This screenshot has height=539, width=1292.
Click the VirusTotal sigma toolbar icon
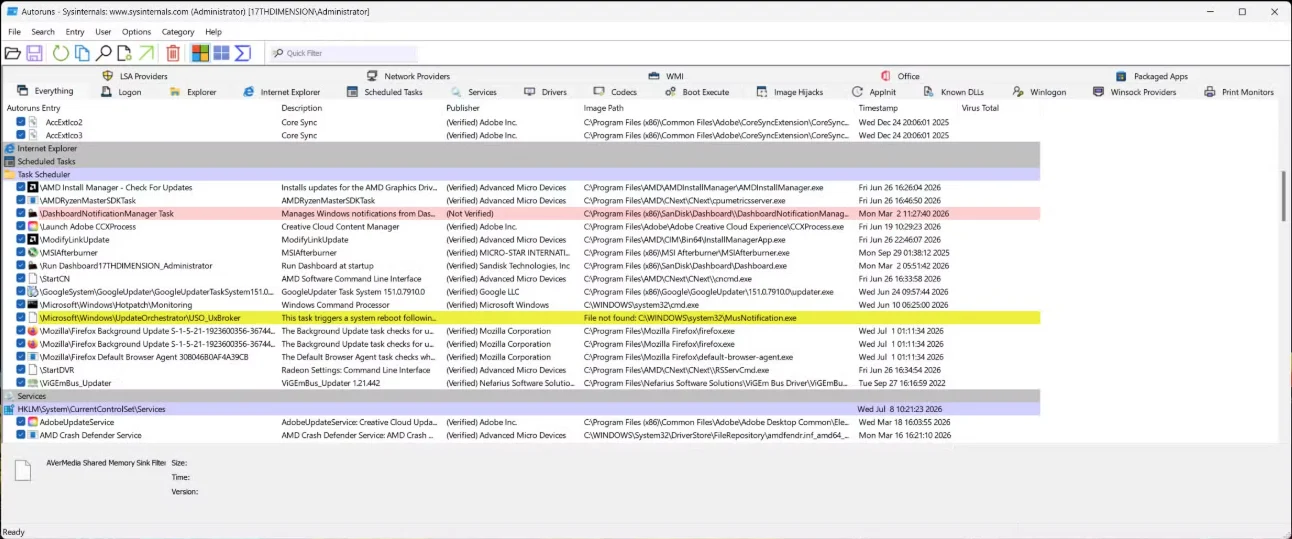[x=242, y=53]
